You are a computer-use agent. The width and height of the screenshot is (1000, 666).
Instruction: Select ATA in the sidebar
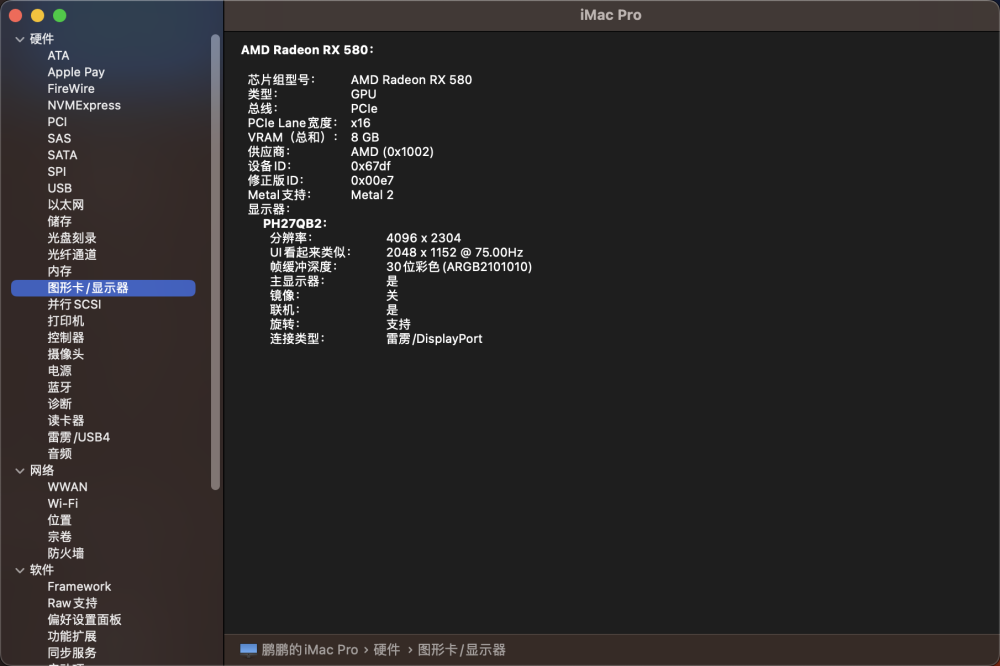(x=58, y=56)
